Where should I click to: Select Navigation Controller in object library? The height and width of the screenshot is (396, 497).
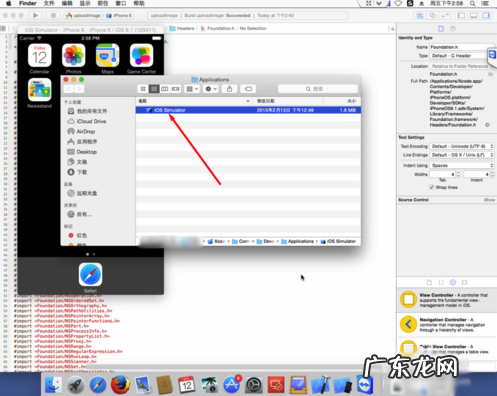[x=447, y=324]
